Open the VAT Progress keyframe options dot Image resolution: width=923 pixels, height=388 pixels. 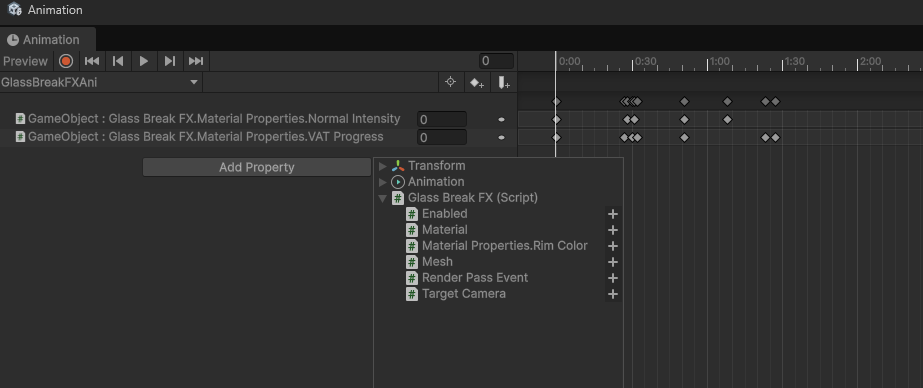pyautogui.click(x=501, y=138)
